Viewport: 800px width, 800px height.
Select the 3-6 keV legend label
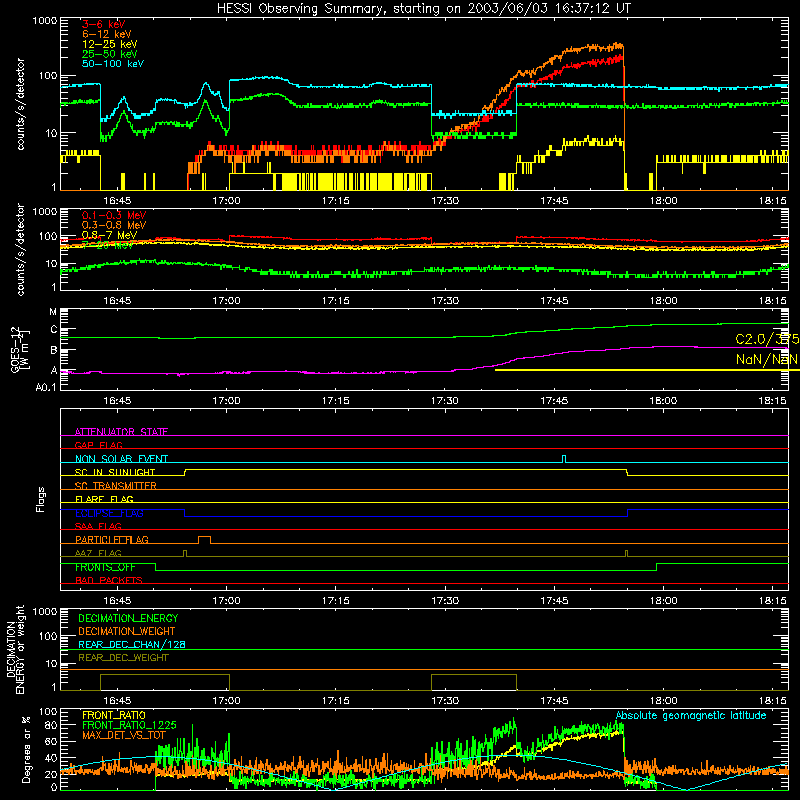(104, 24)
